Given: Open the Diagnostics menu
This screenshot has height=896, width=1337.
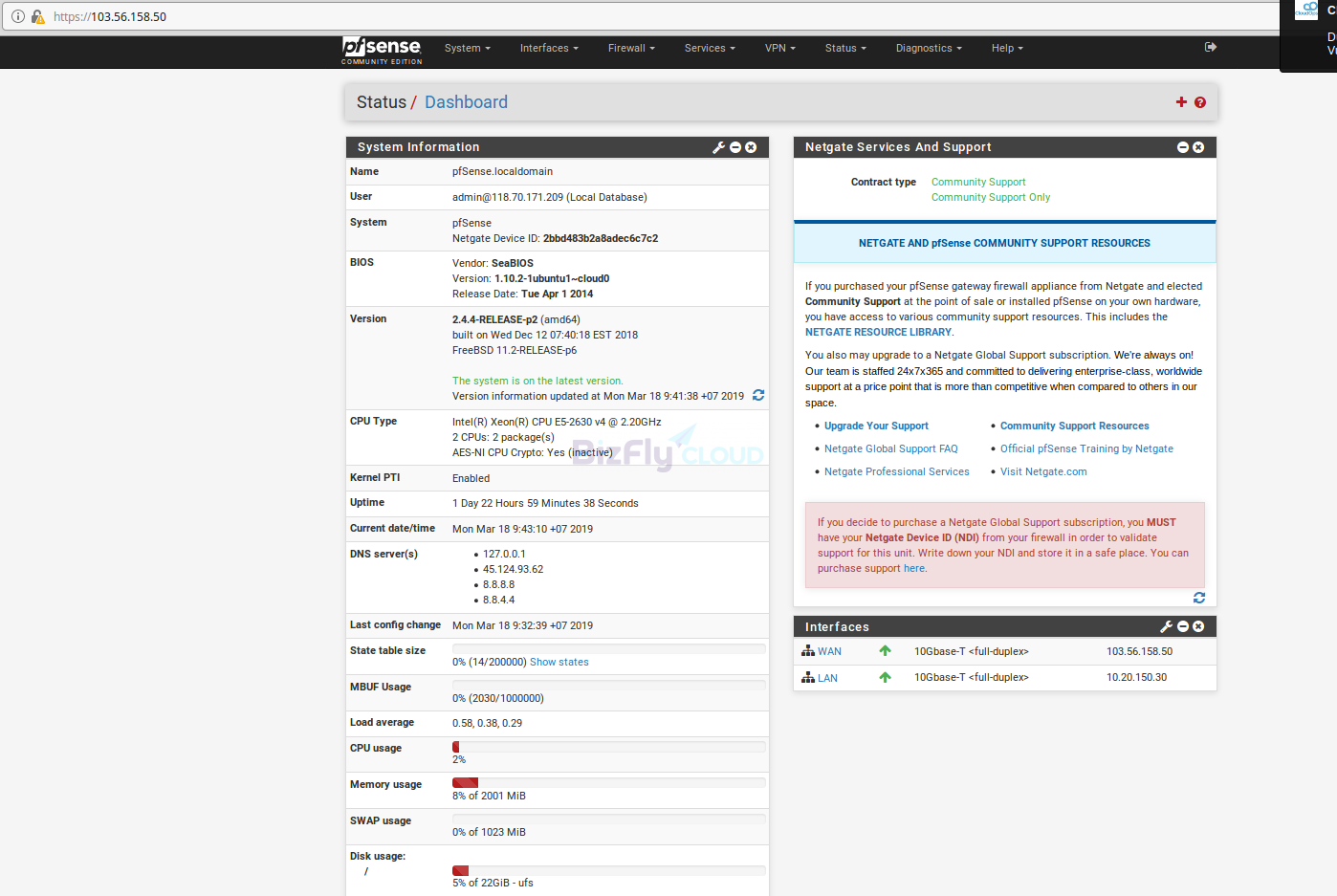Looking at the screenshot, I should [x=929, y=48].
